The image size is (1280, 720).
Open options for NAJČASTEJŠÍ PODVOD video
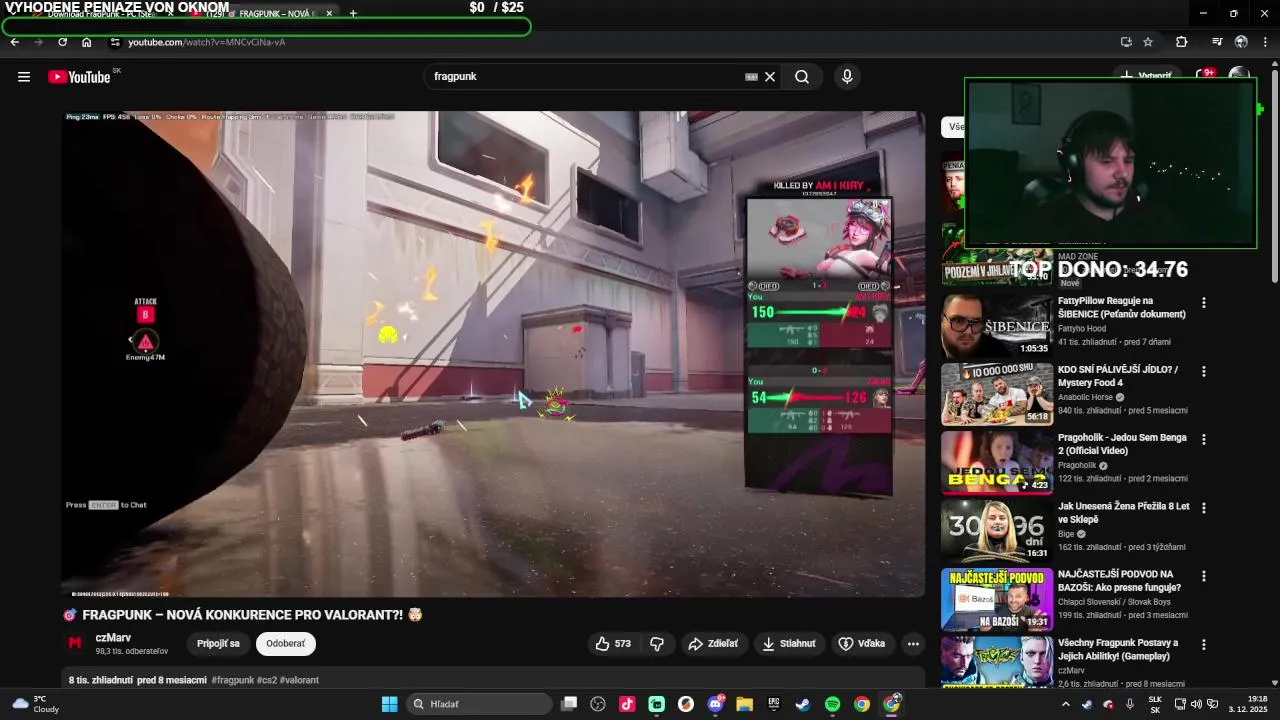pyautogui.click(x=1204, y=576)
